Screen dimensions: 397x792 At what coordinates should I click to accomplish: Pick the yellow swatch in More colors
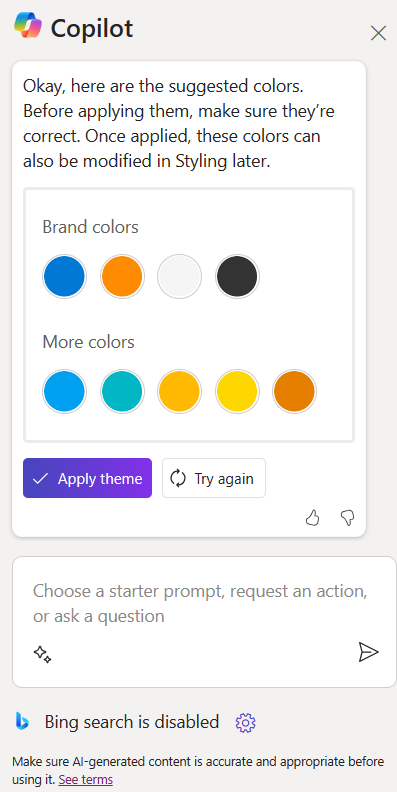pos(237,391)
